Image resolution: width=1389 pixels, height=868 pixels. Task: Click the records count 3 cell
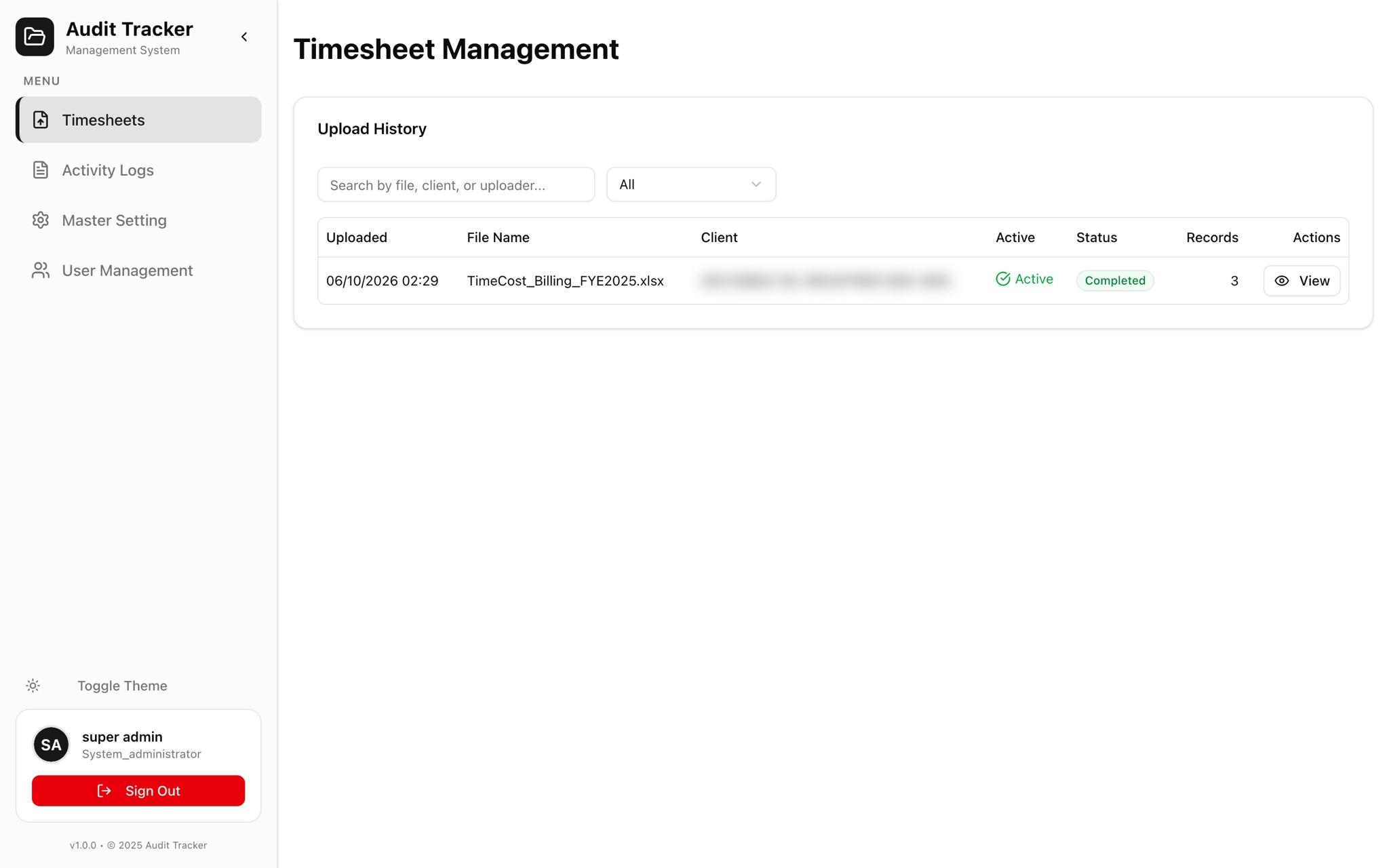(x=1234, y=281)
